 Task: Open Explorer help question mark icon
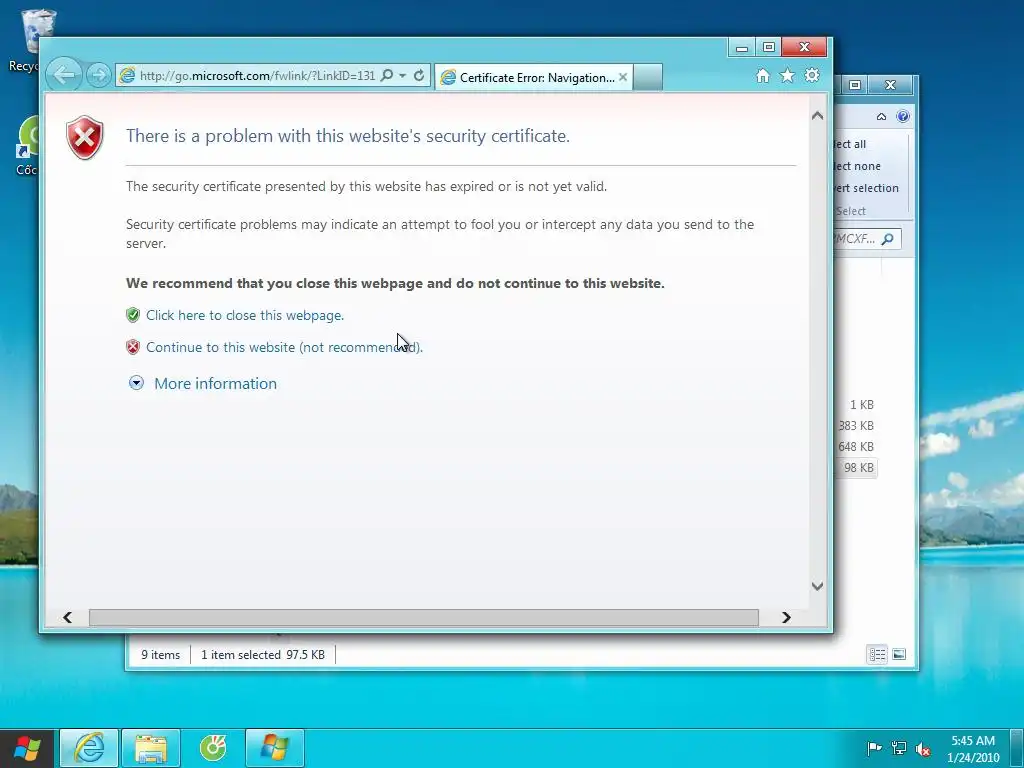(x=903, y=116)
